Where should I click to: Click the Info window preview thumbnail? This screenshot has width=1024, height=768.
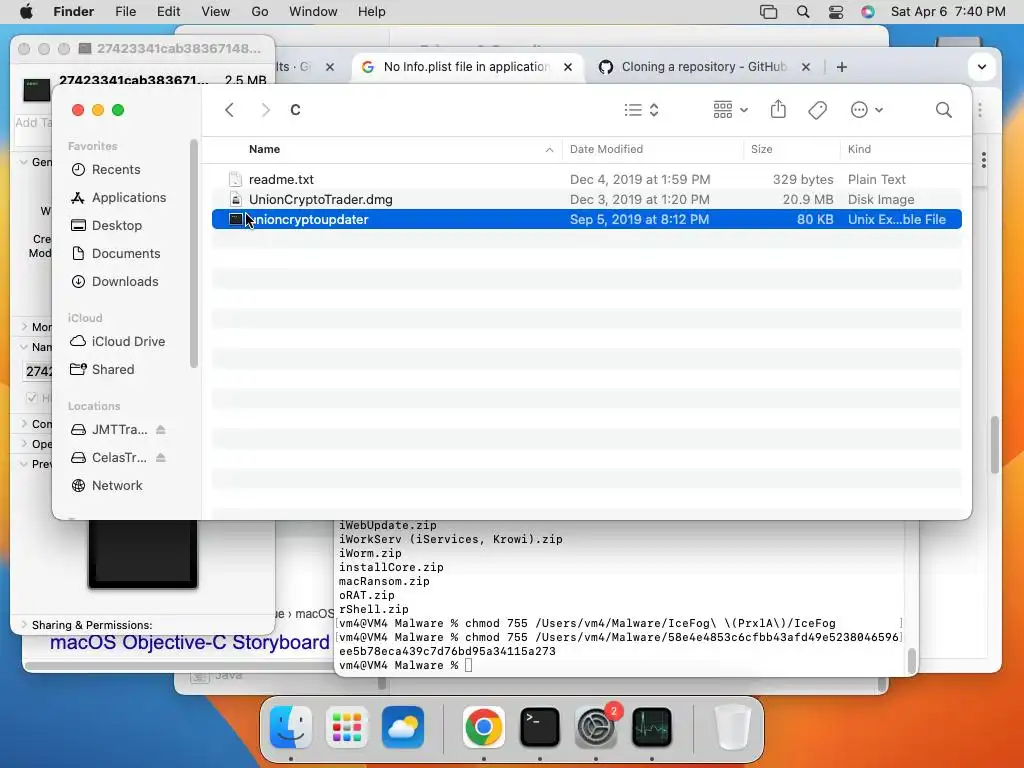(143, 553)
